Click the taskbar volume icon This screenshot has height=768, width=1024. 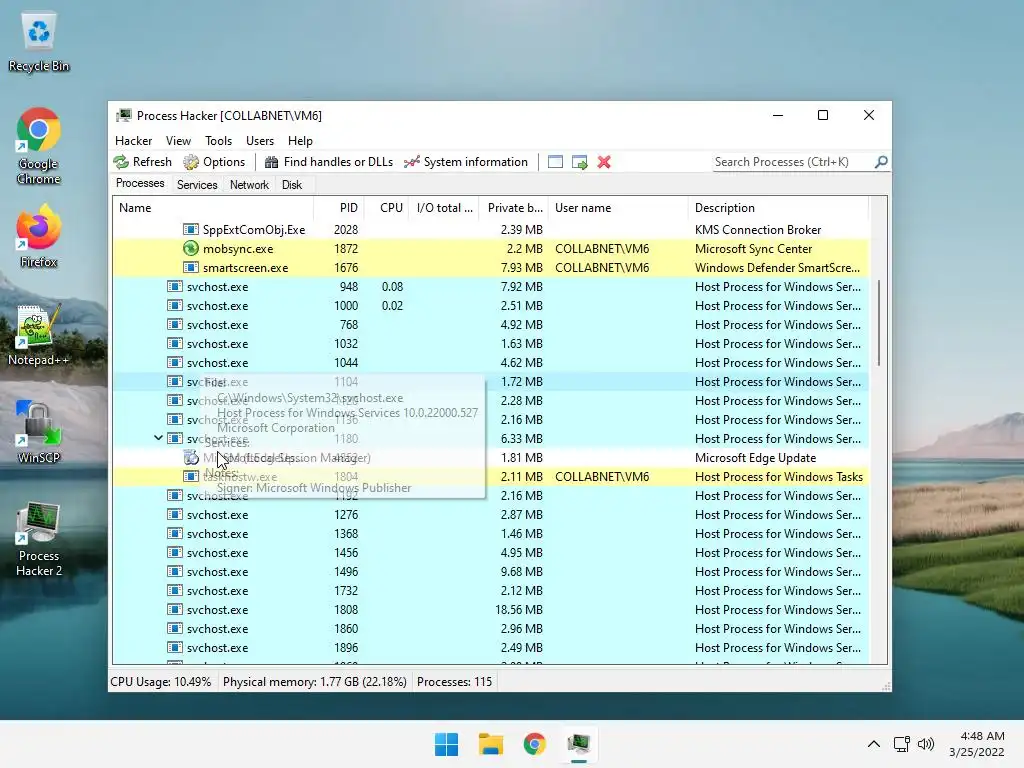(926, 744)
